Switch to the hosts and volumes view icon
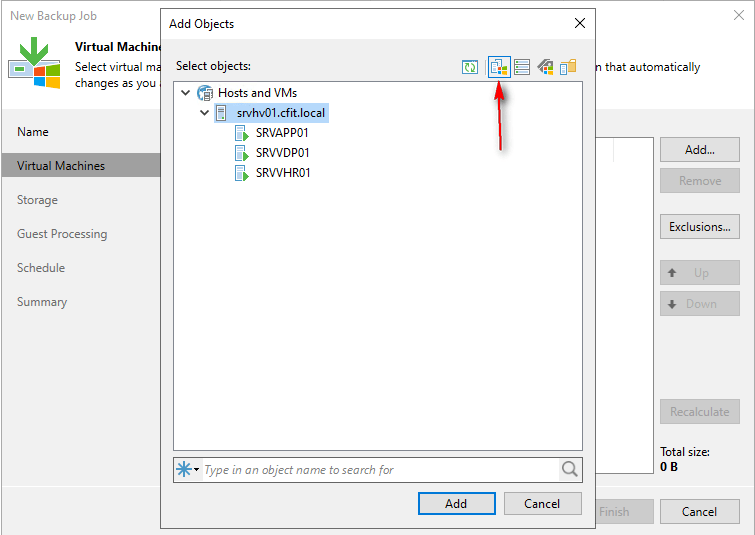Screen dimensions: 755x535 522,67
